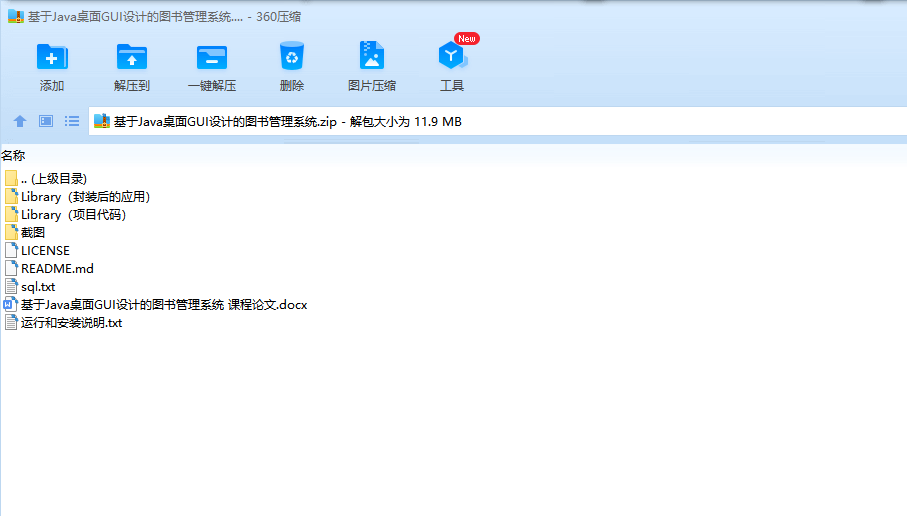907x516 pixels.
Task: Switch to thumbnail view icon
Action: click(46, 121)
